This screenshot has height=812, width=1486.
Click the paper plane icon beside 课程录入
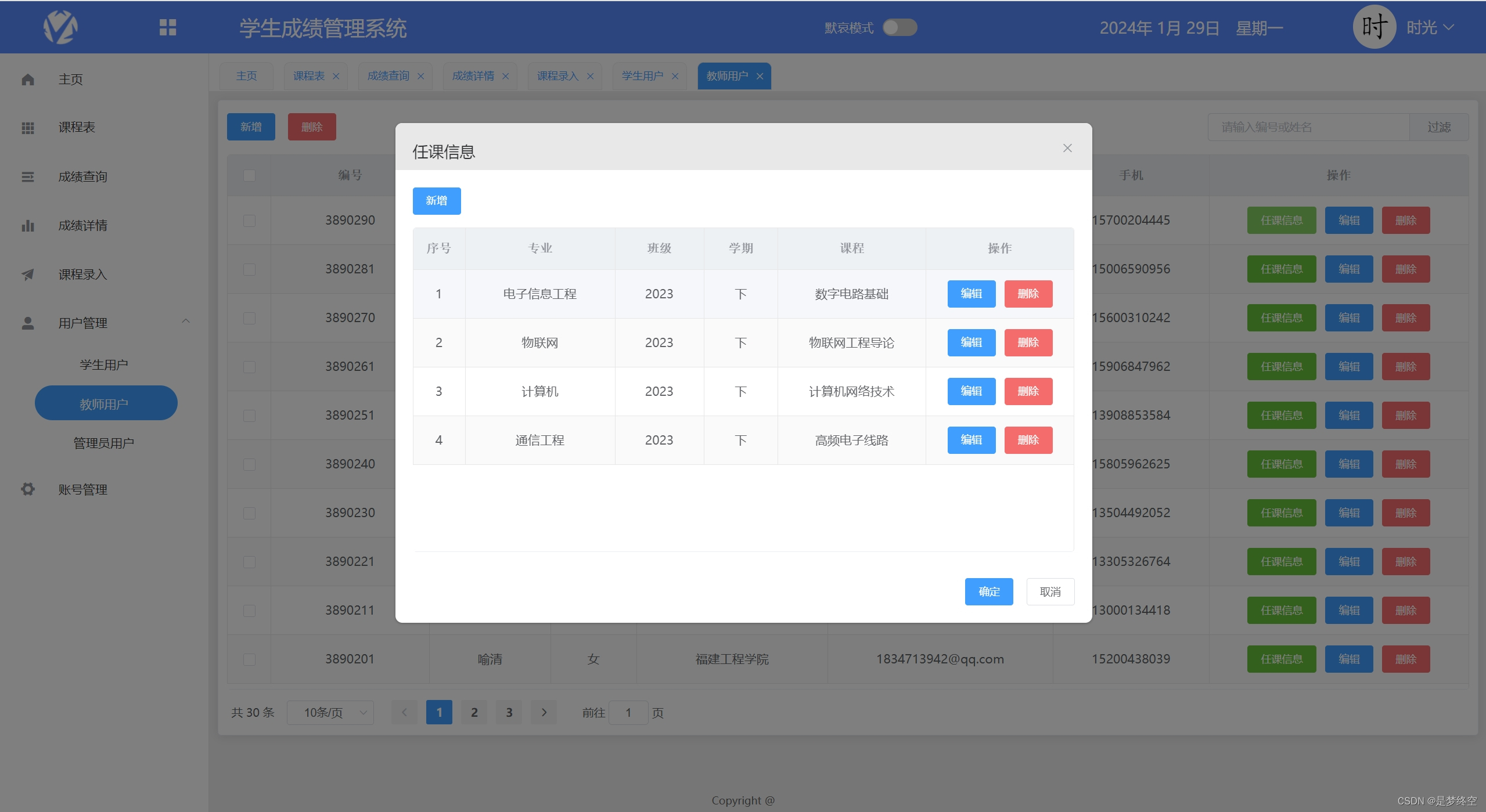tap(28, 275)
